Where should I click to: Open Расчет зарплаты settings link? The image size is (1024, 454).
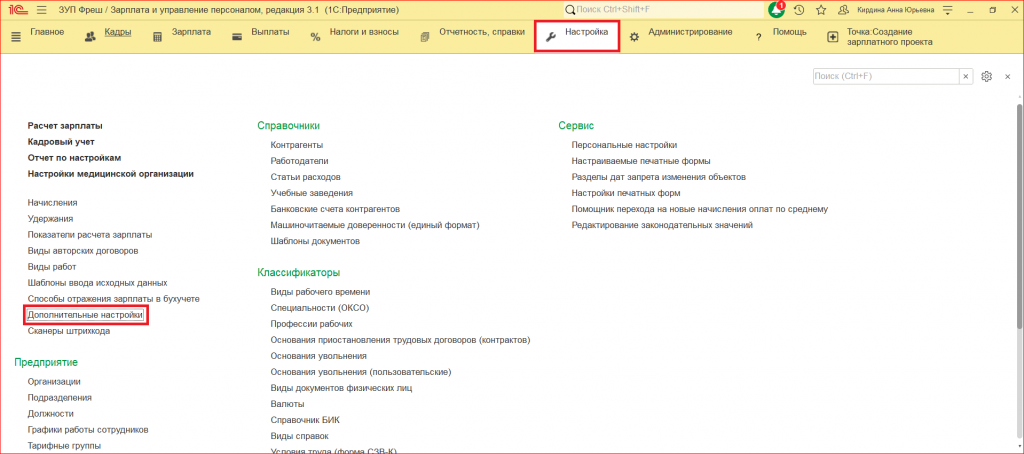point(65,125)
